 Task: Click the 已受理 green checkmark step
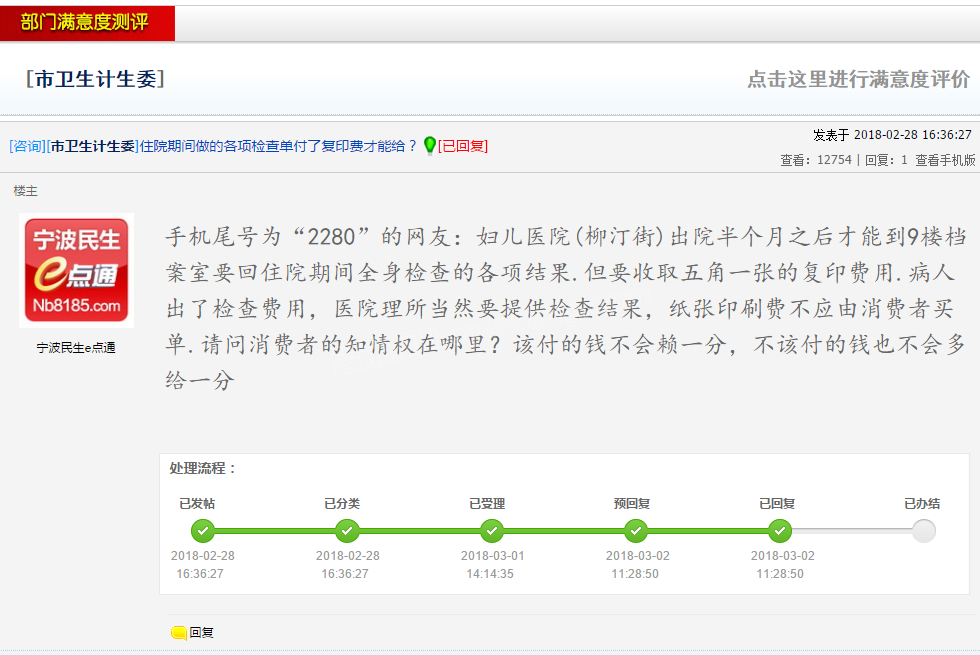pyautogui.click(x=492, y=531)
